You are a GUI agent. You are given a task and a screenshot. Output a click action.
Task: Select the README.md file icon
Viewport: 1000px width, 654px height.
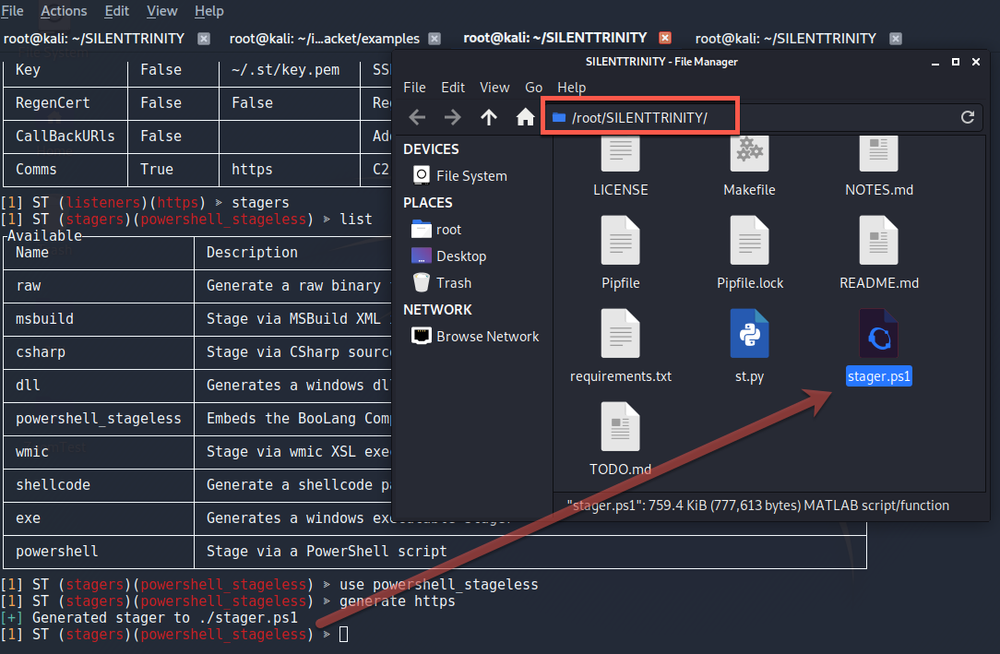coord(878,241)
